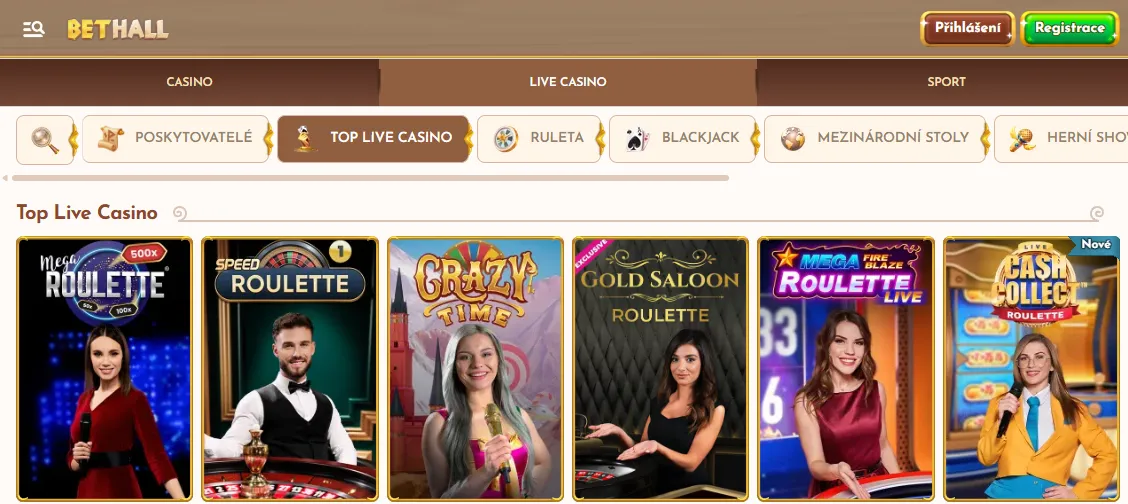Click the scrollbar's left arrow
This screenshot has height=504, width=1128.
click(x=5, y=178)
